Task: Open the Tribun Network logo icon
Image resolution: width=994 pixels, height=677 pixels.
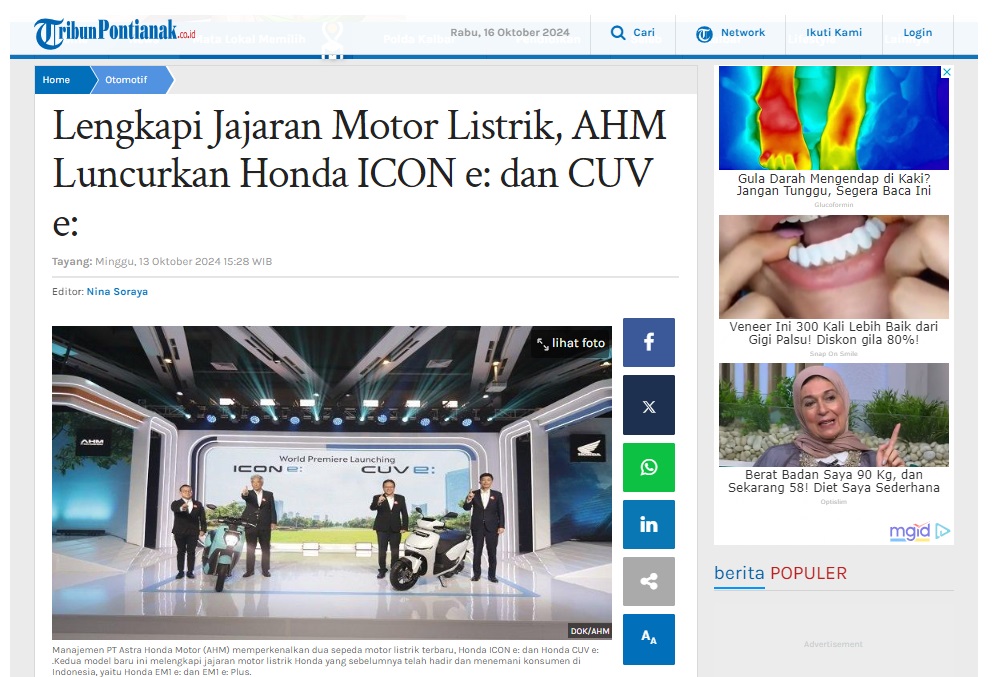Action: click(x=704, y=34)
